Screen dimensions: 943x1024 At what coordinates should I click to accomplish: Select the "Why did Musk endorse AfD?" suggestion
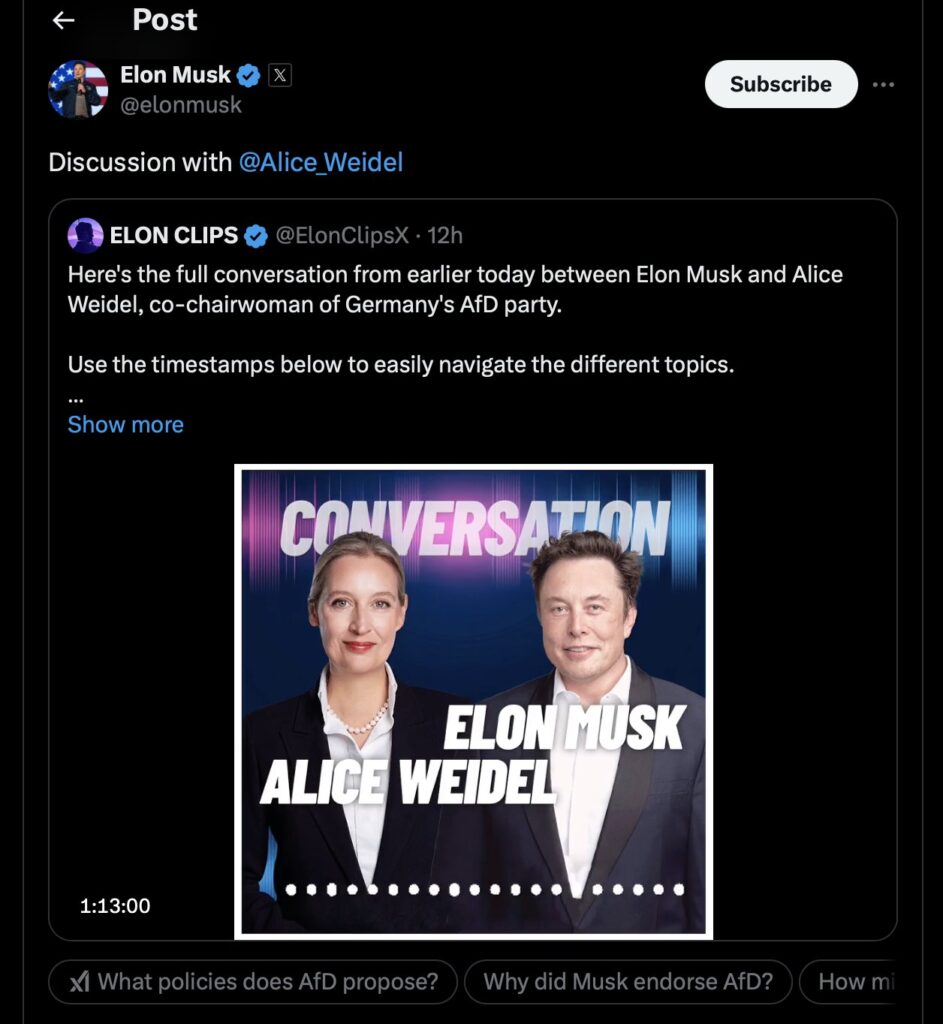(x=628, y=982)
